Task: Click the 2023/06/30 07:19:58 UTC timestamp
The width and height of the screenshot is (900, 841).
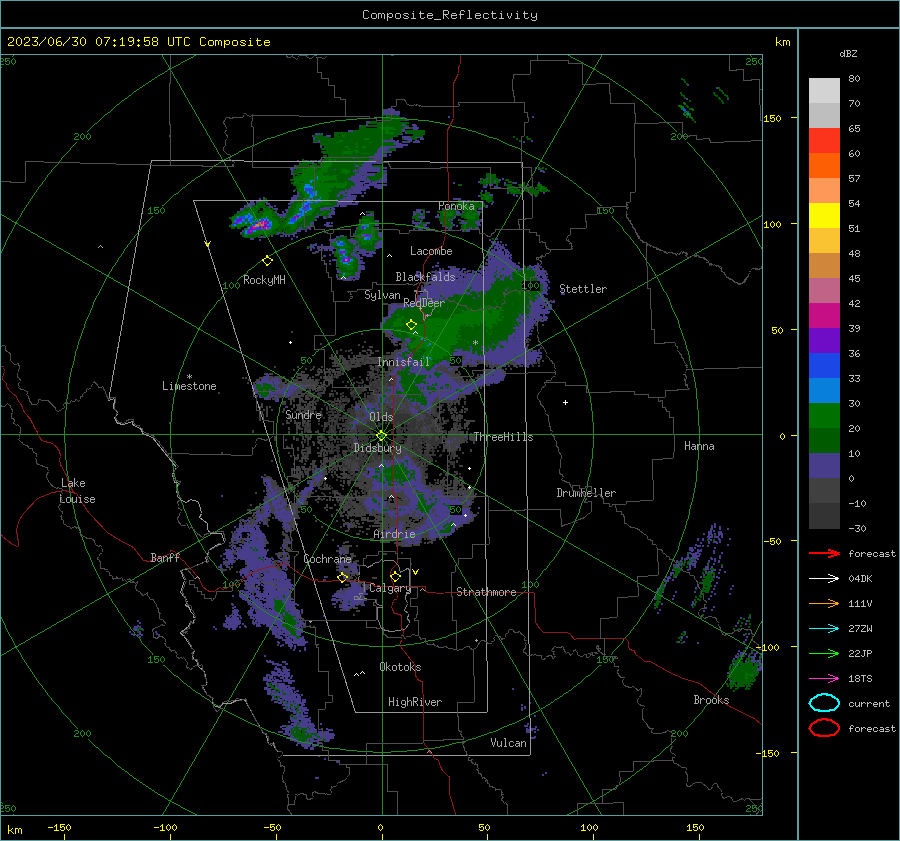Action: 87,42
